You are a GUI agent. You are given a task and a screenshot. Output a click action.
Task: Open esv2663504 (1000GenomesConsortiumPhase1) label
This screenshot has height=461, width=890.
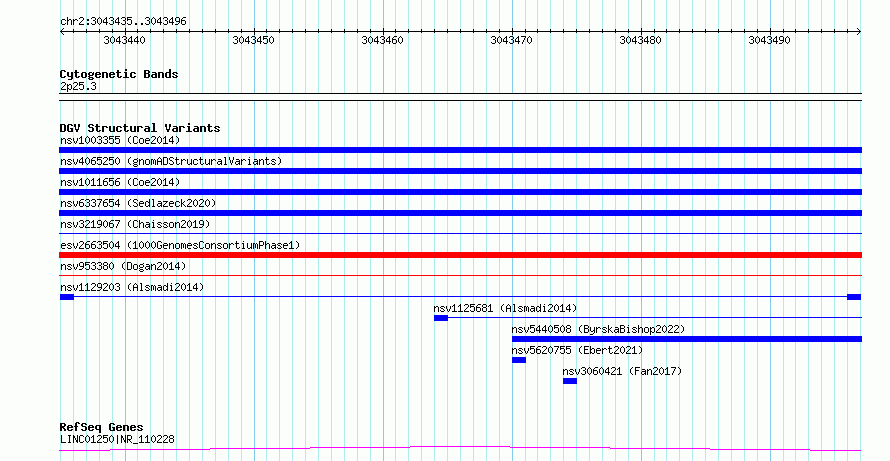coord(180,245)
